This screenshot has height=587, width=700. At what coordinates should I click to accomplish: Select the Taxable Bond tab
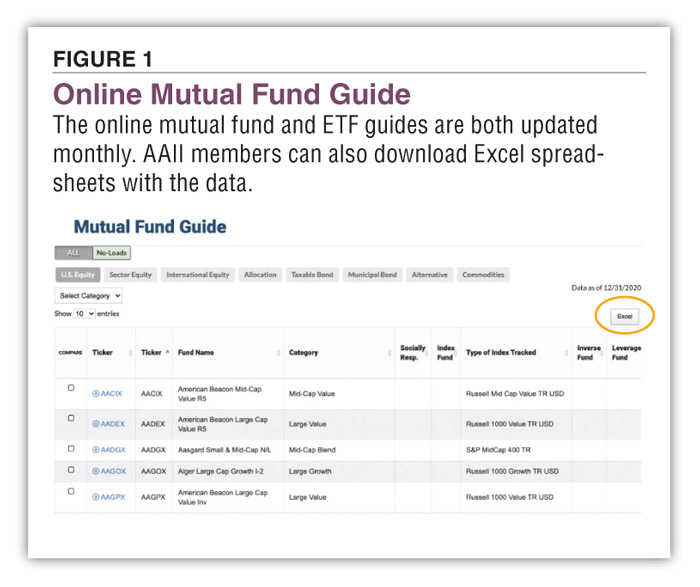tap(312, 275)
